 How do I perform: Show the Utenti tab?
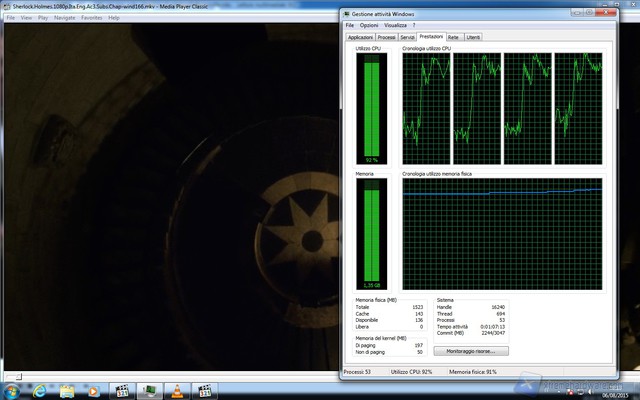pos(473,36)
